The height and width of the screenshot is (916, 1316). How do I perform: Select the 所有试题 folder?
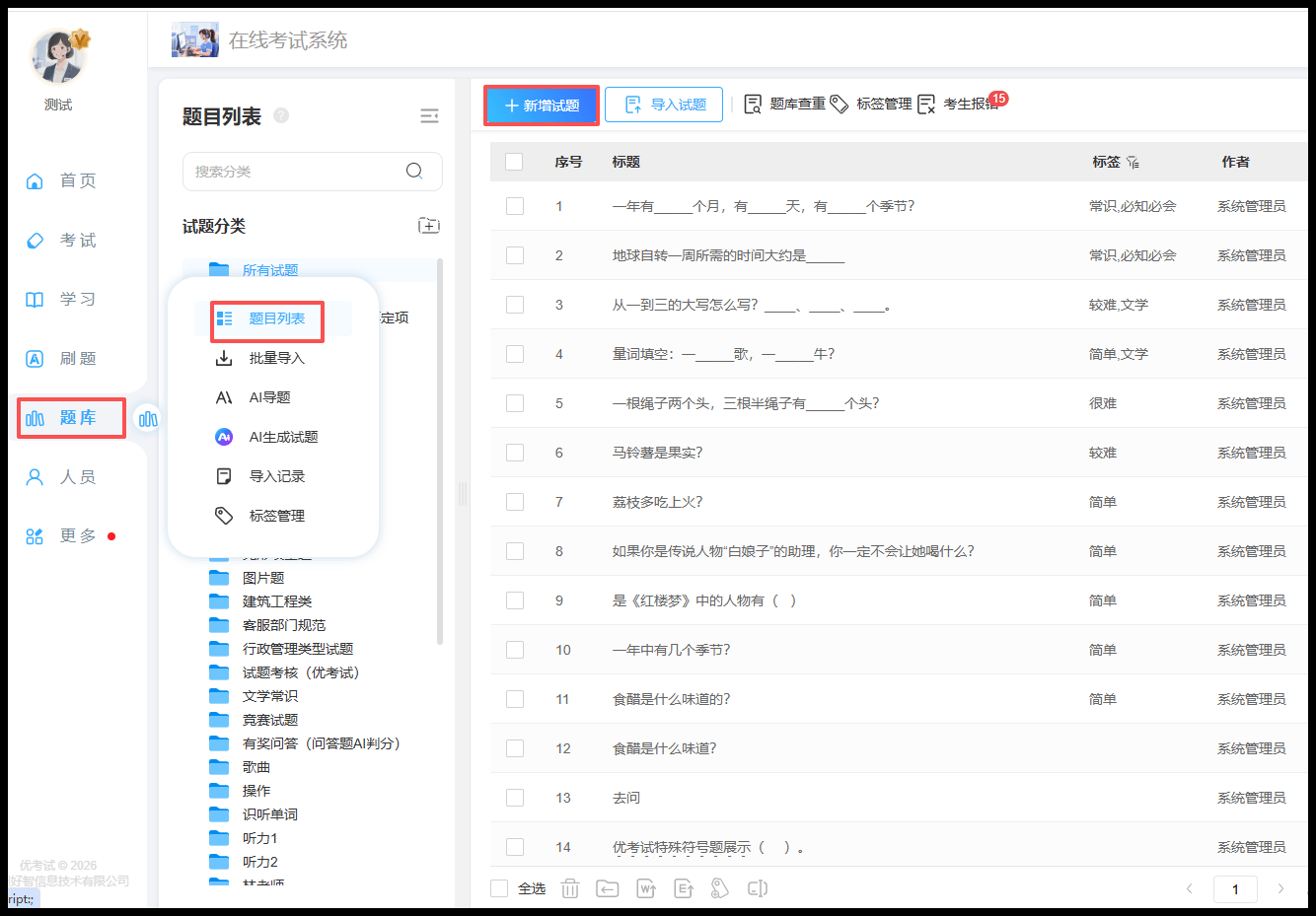[x=269, y=270]
